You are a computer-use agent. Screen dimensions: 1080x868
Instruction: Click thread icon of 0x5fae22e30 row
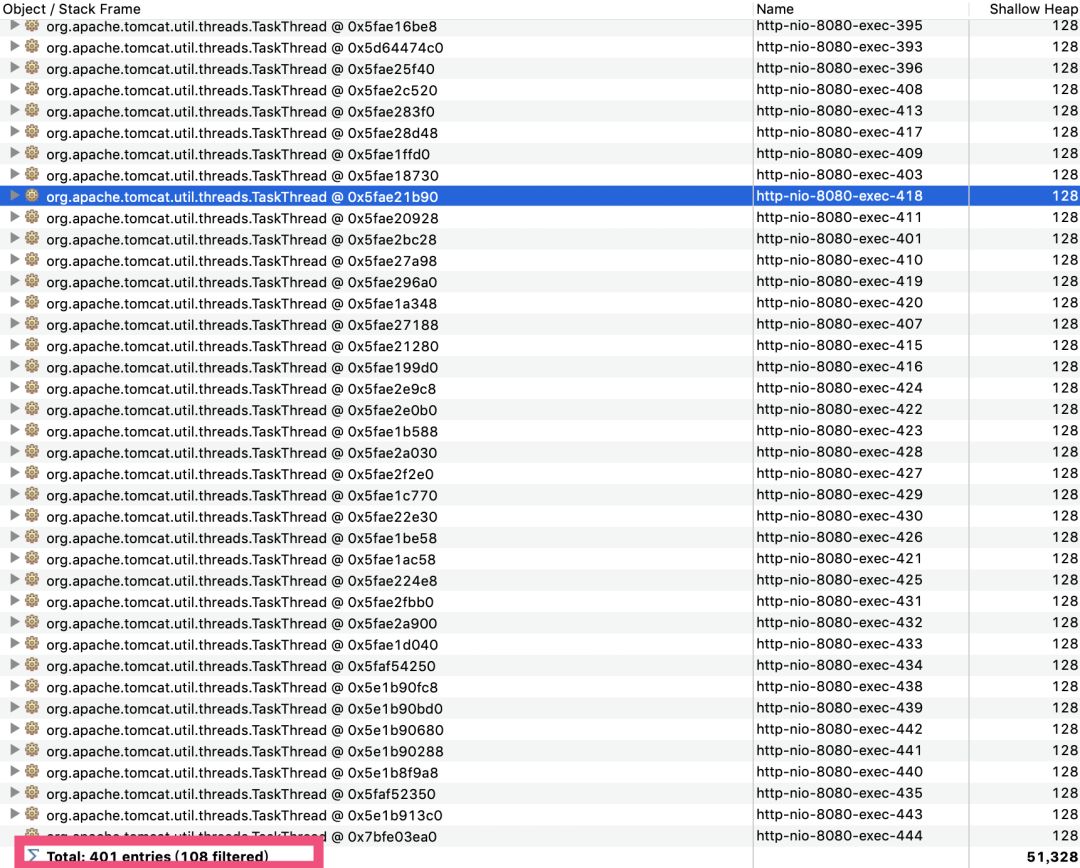(32, 517)
